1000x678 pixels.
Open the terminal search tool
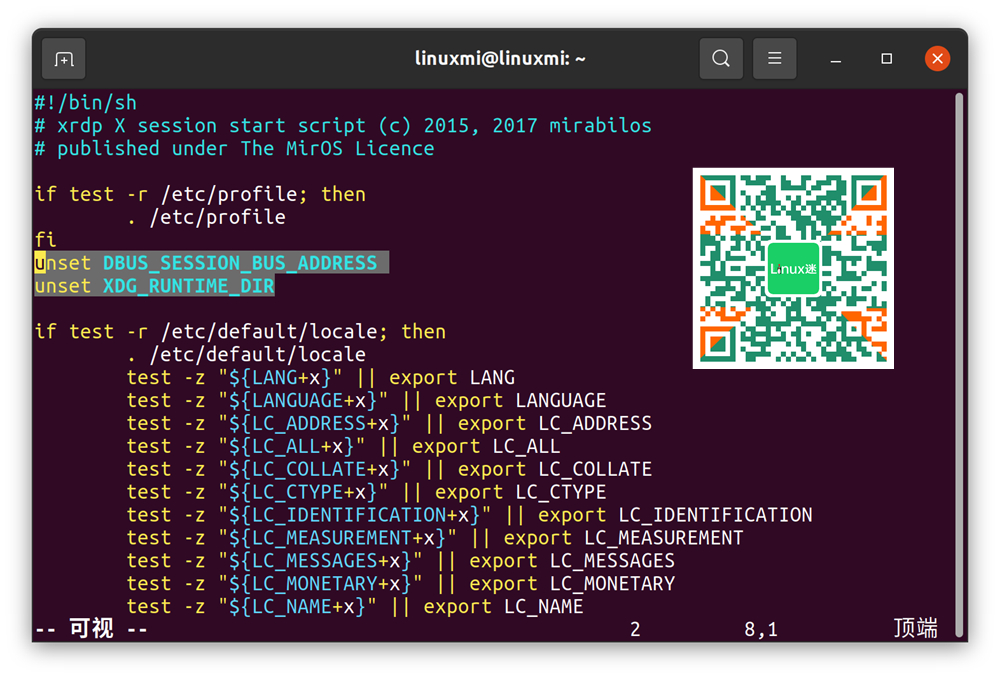pyautogui.click(x=721, y=59)
